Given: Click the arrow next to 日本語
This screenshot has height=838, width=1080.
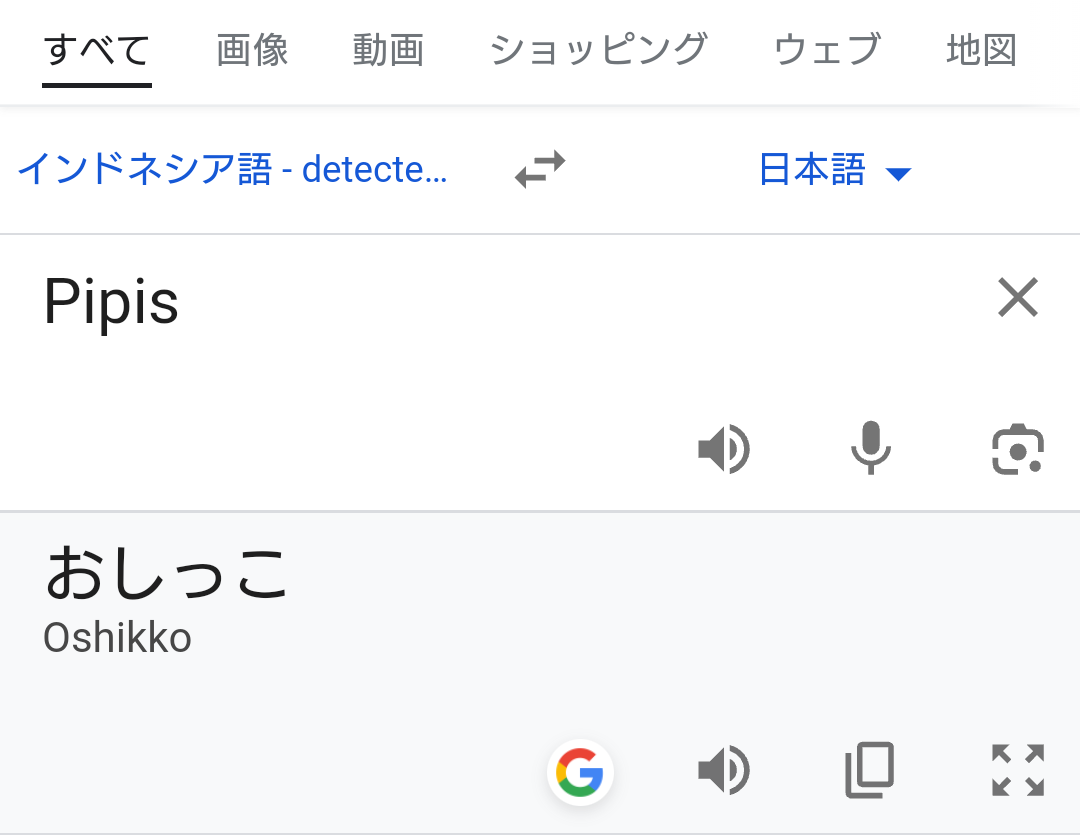Looking at the screenshot, I should 898,174.
